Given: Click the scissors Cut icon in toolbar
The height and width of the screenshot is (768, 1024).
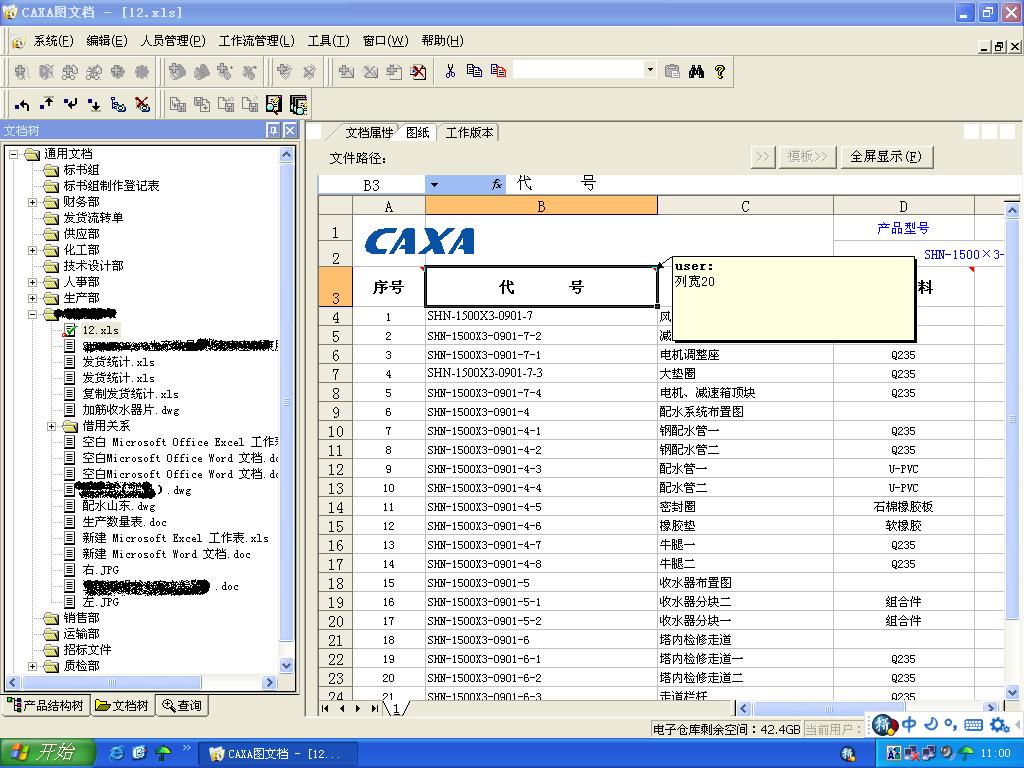Looking at the screenshot, I should pos(450,71).
